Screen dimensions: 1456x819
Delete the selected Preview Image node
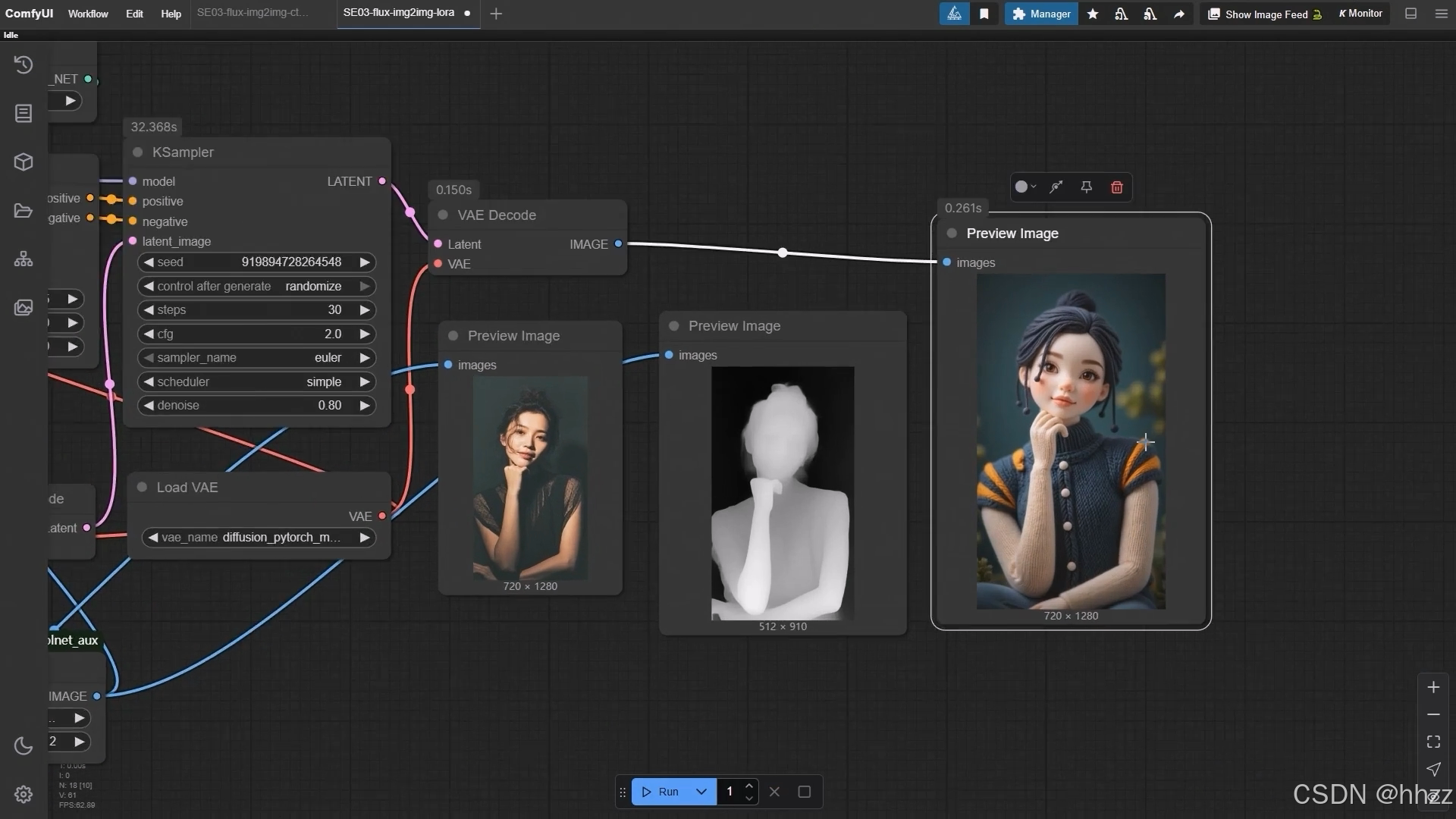pyautogui.click(x=1116, y=187)
